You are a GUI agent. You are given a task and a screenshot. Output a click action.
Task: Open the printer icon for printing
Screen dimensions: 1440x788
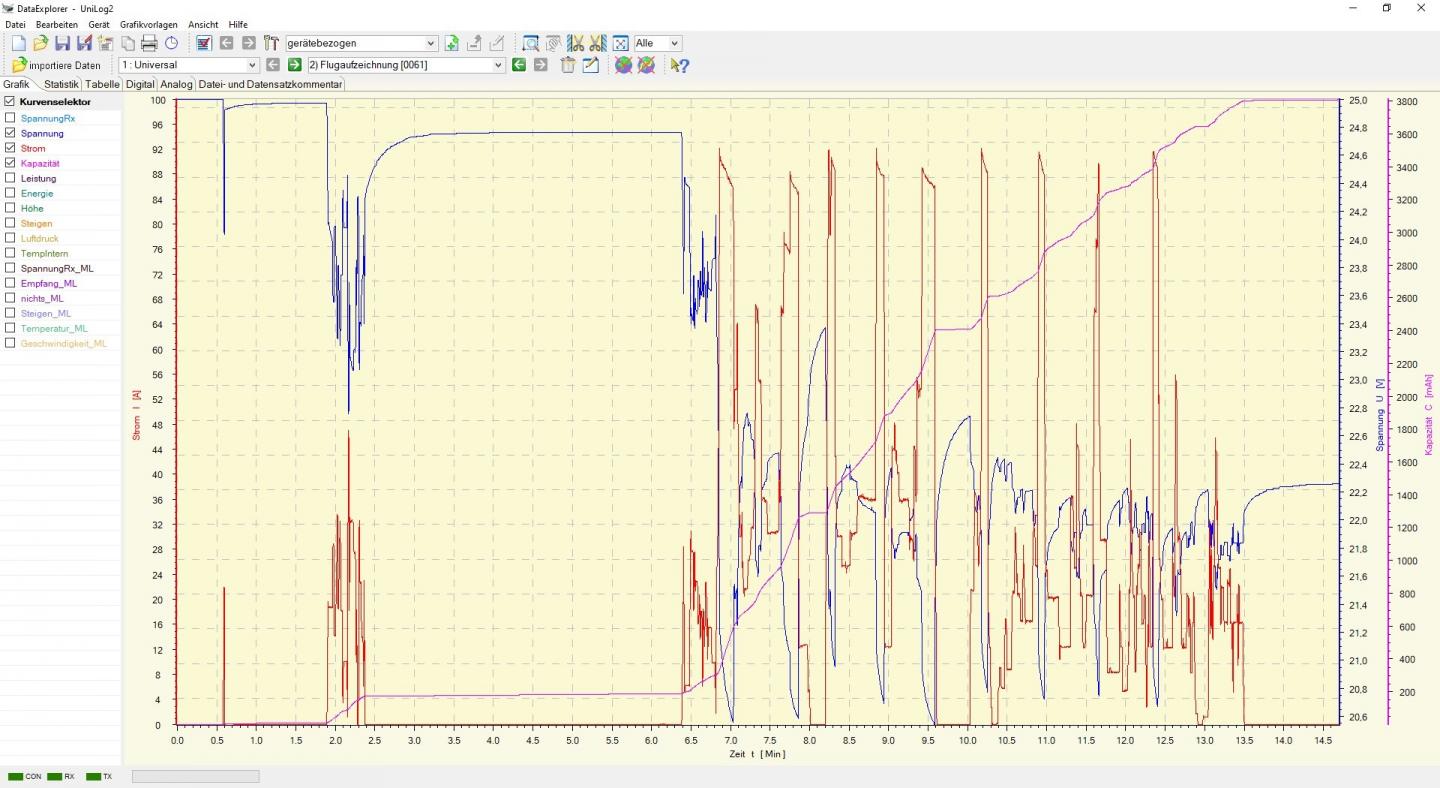(x=149, y=43)
